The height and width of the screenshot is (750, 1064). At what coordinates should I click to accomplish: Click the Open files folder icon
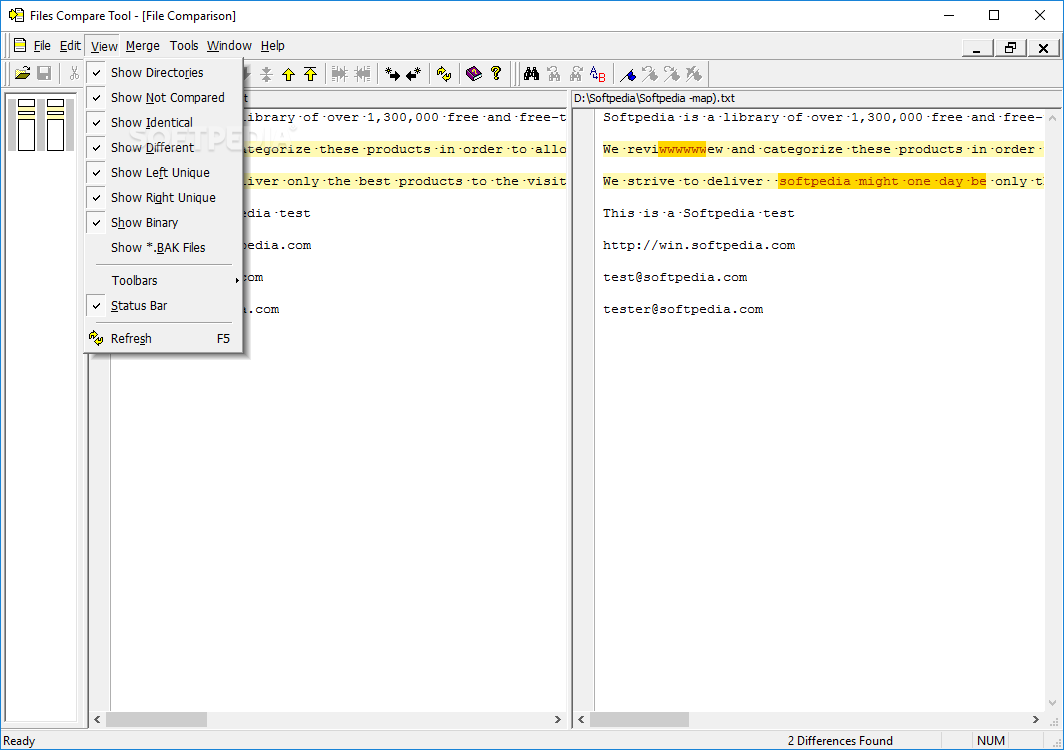[x=22, y=73]
